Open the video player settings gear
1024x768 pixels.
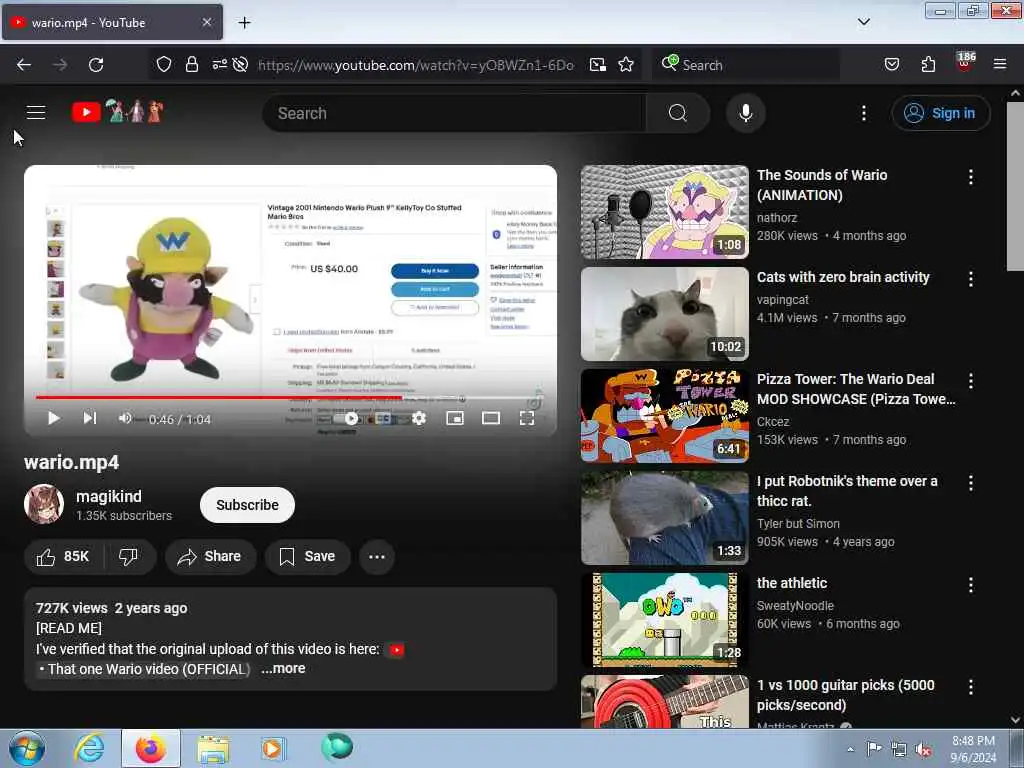point(419,418)
